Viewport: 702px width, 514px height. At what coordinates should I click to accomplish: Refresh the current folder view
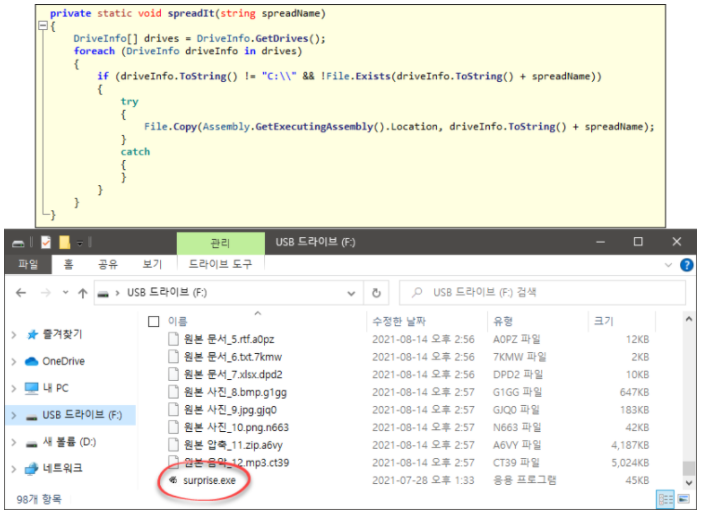[x=377, y=293]
